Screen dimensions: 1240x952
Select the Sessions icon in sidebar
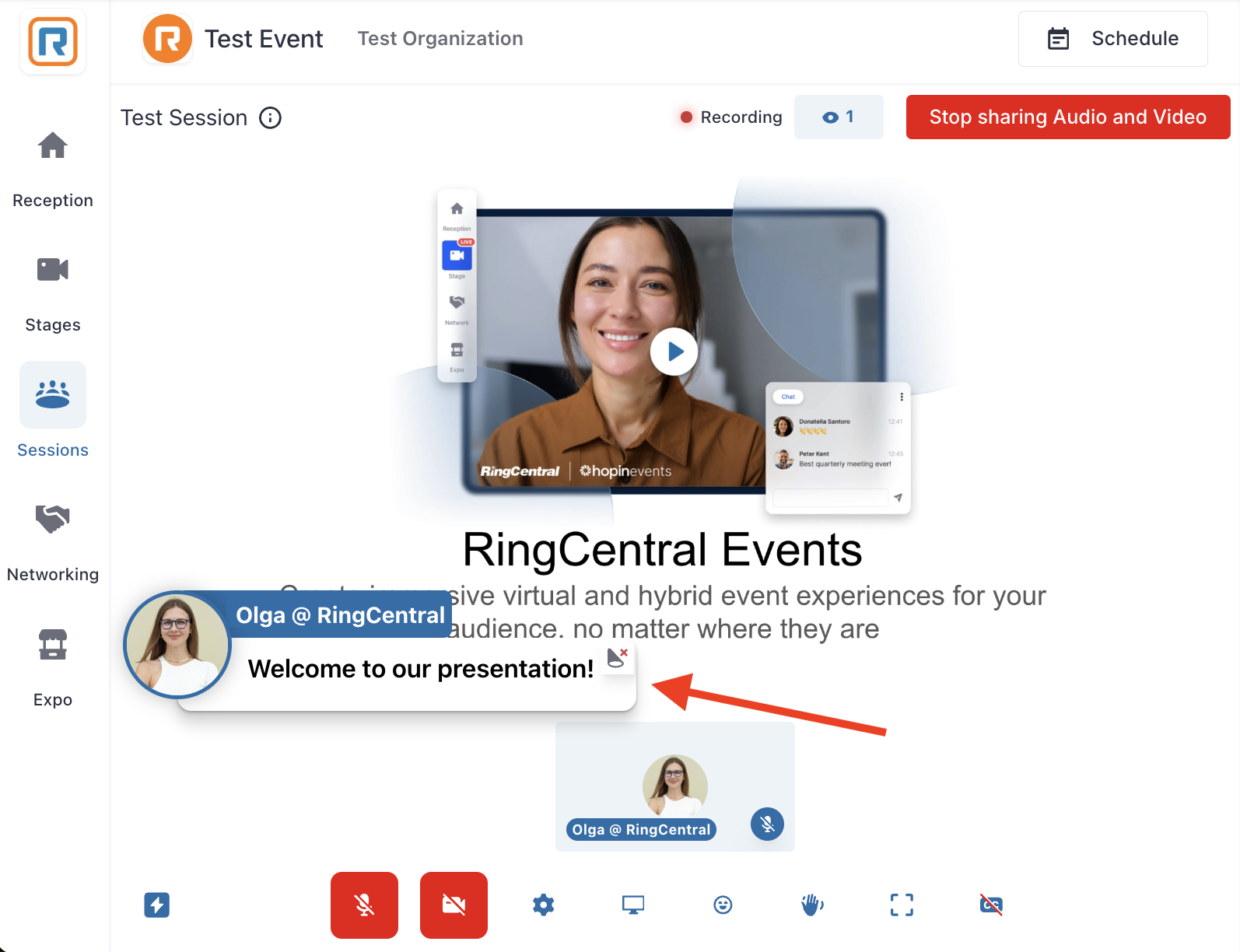(53, 394)
